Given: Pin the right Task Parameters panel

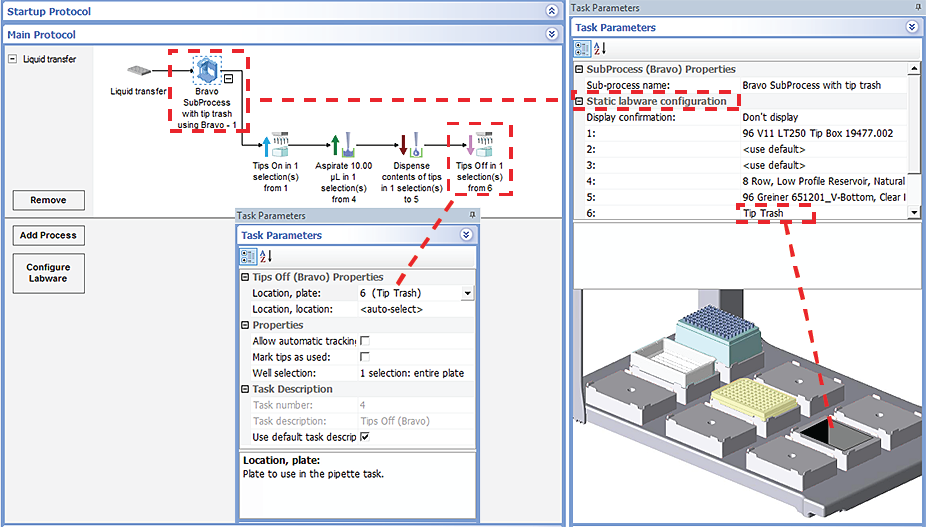Looking at the screenshot, I should click(x=917, y=8).
